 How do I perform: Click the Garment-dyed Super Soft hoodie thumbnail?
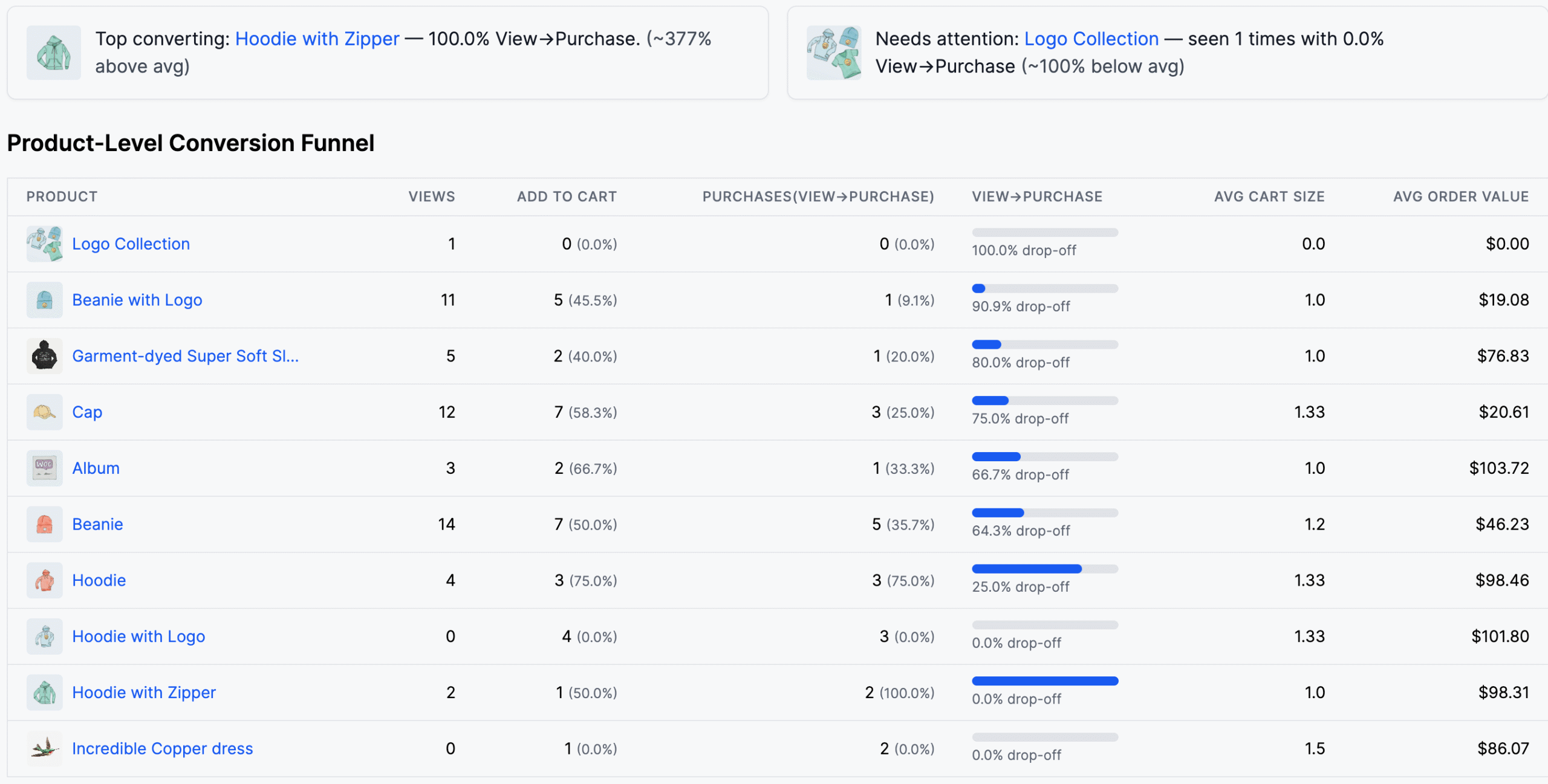[x=44, y=355]
